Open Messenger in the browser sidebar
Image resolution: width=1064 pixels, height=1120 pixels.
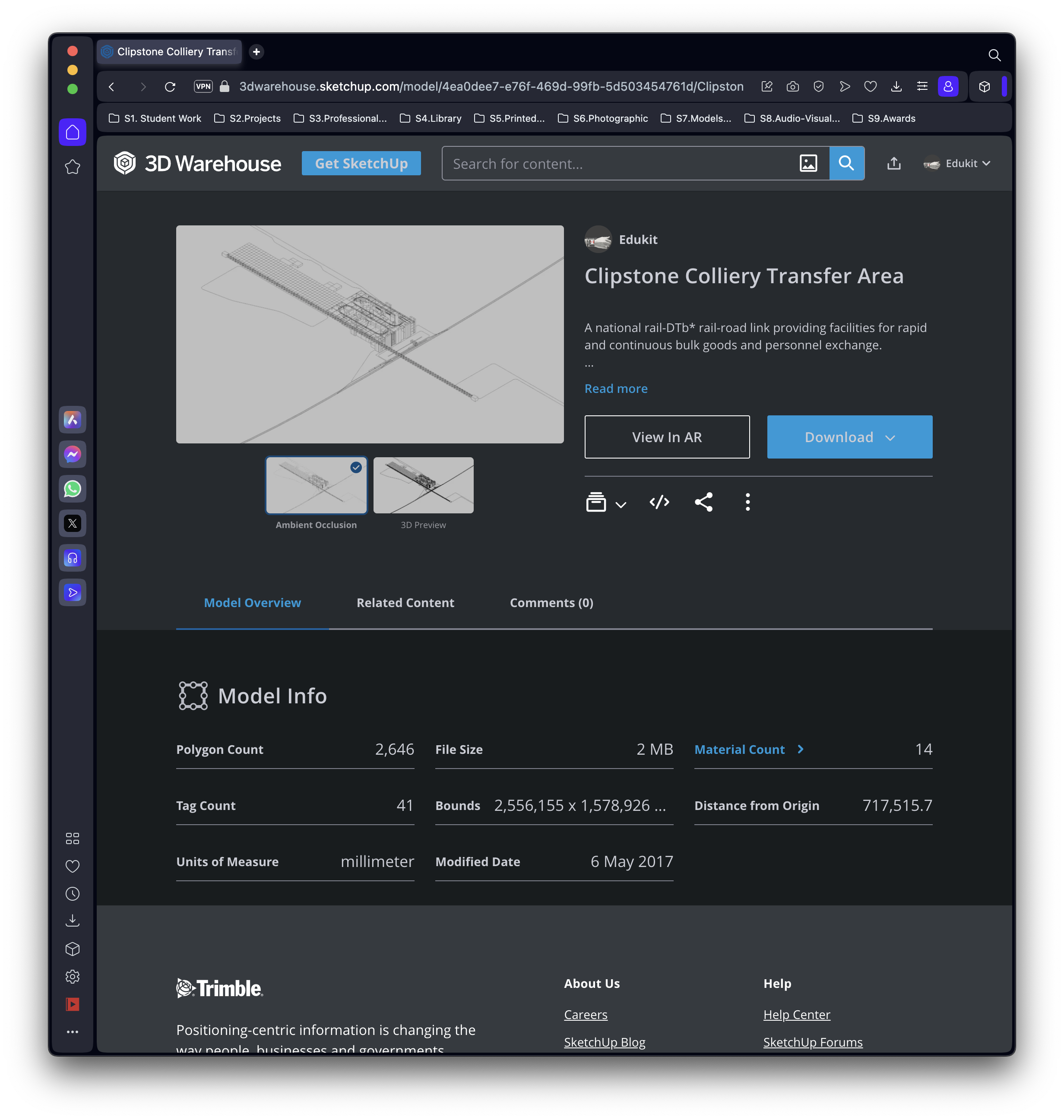(73, 454)
